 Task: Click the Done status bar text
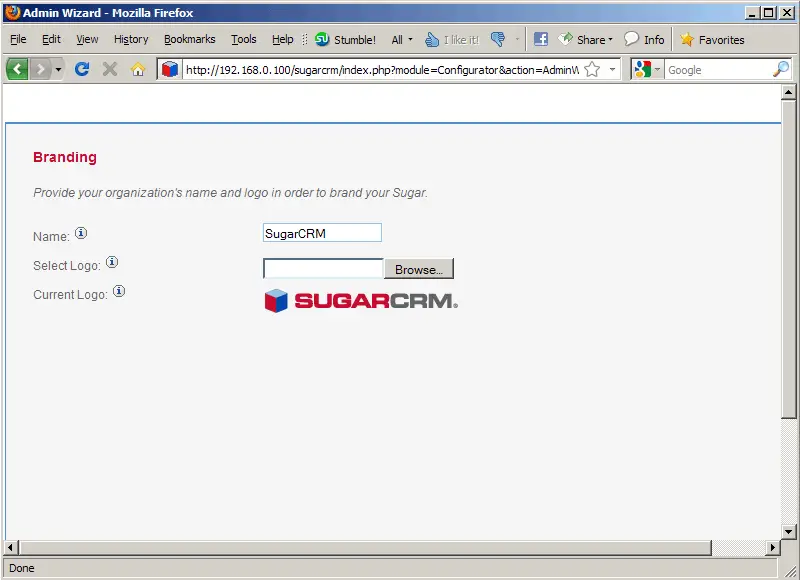pos(21,568)
